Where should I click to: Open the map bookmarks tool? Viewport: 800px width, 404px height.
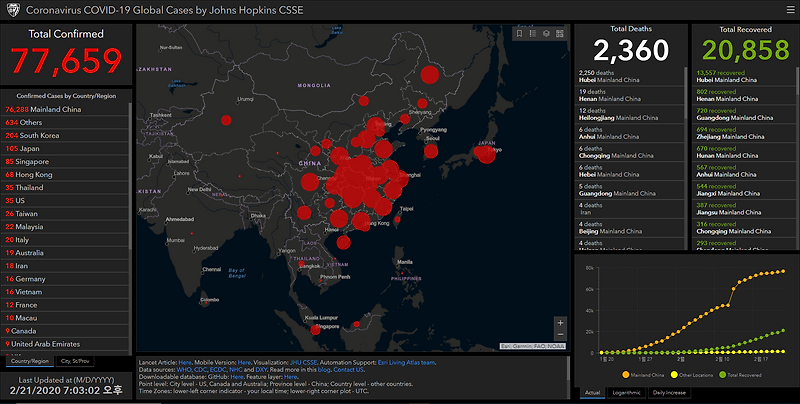click(x=519, y=34)
